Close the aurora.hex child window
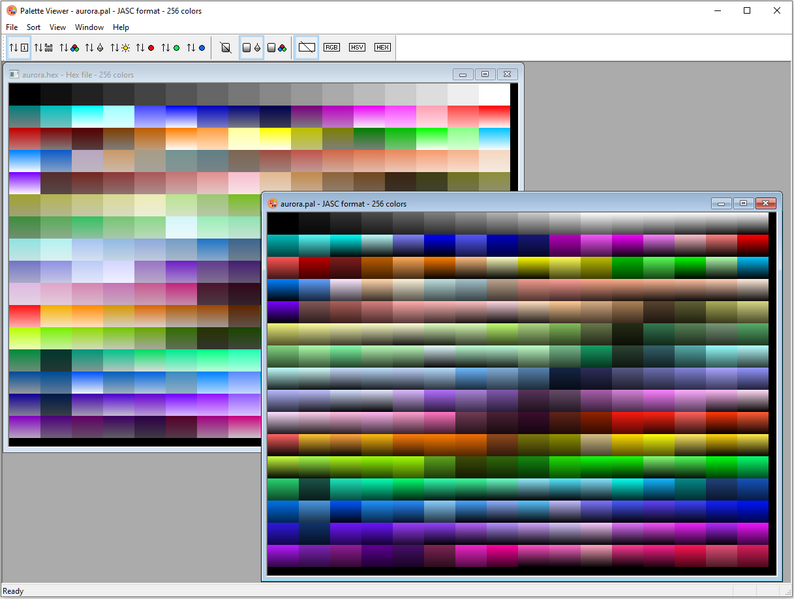 tap(507, 74)
